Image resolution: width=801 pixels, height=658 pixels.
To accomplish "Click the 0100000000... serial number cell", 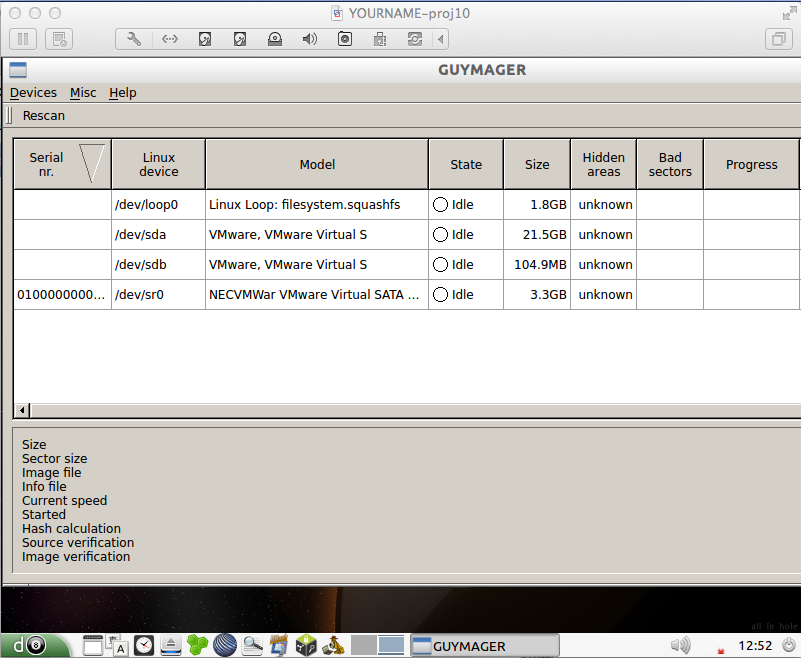I will point(62,295).
